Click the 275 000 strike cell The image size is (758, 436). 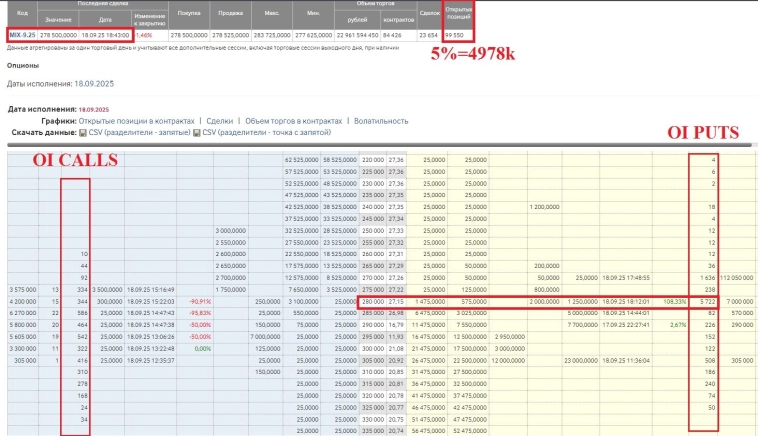coord(373,290)
